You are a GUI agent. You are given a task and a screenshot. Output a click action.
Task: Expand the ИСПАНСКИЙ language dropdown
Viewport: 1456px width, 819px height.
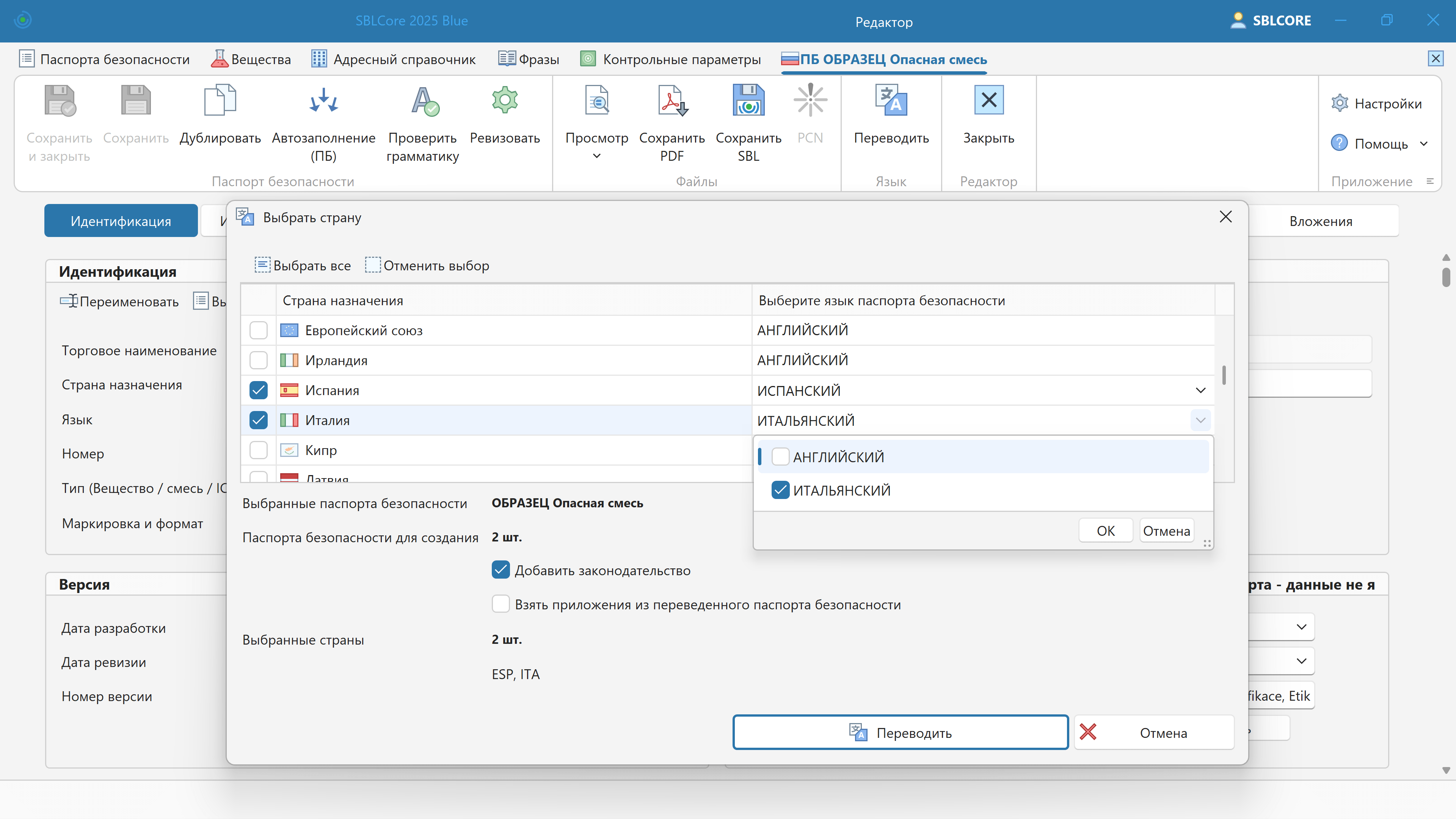1200,391
